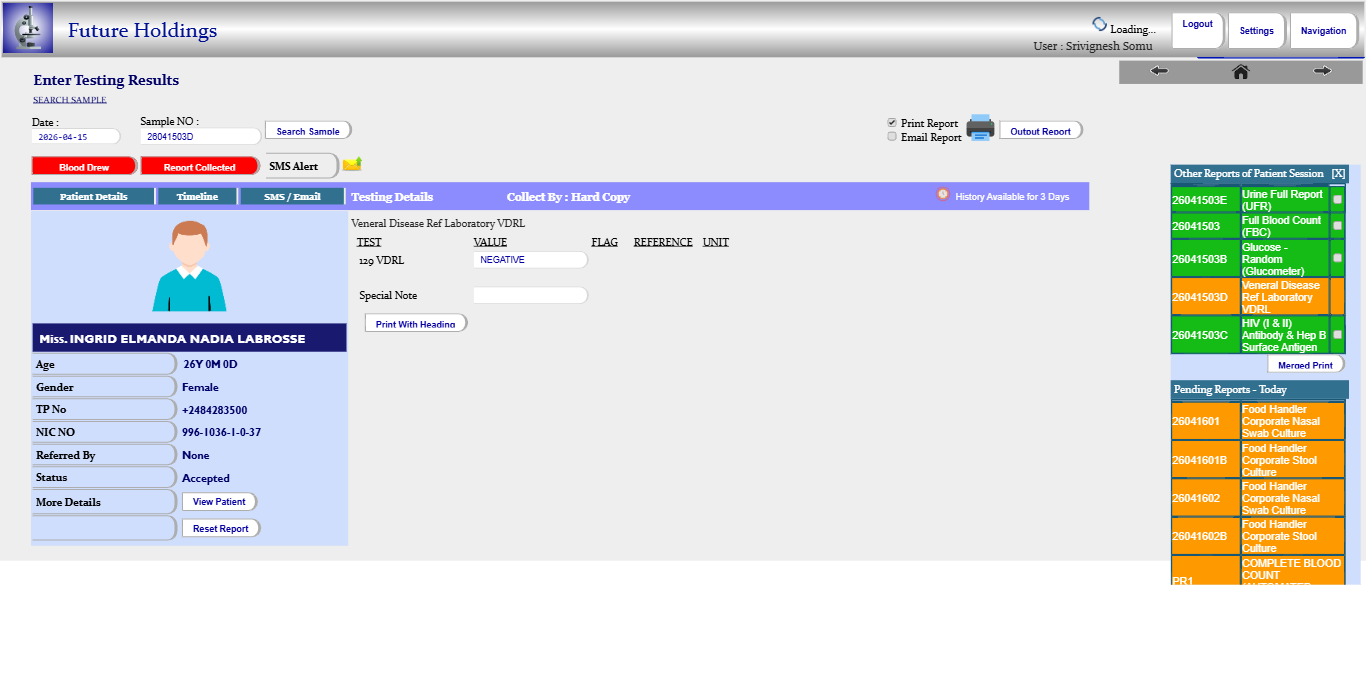Click the history clock icon
This screenshot has height=678, width=1366.
click(942, 195)
